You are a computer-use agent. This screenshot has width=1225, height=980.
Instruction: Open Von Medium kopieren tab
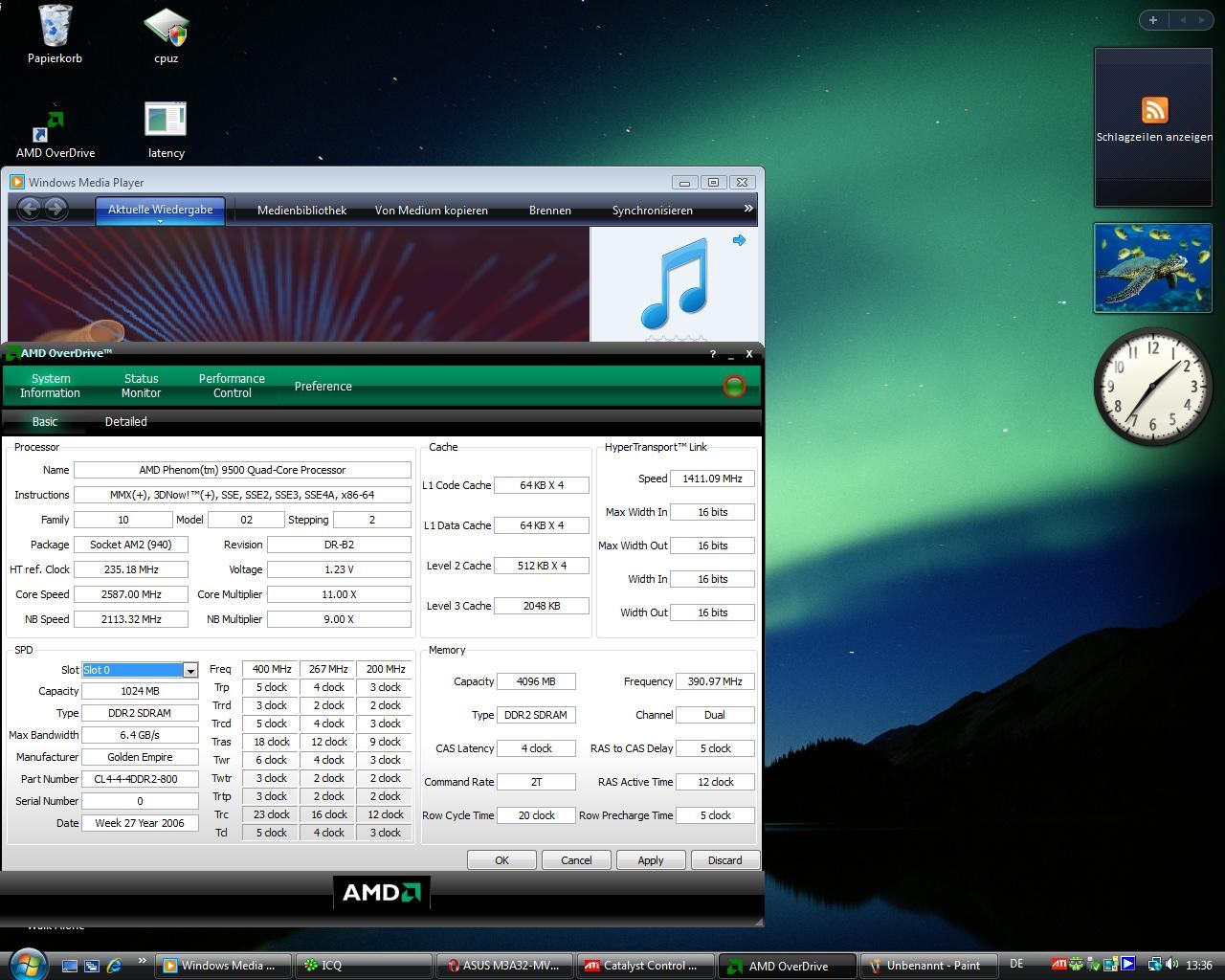431,211
